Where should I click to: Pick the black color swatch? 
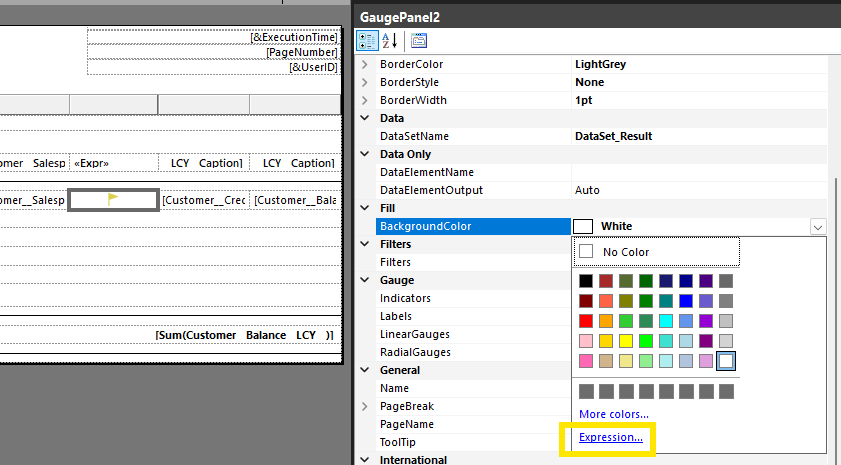point(586,281)
